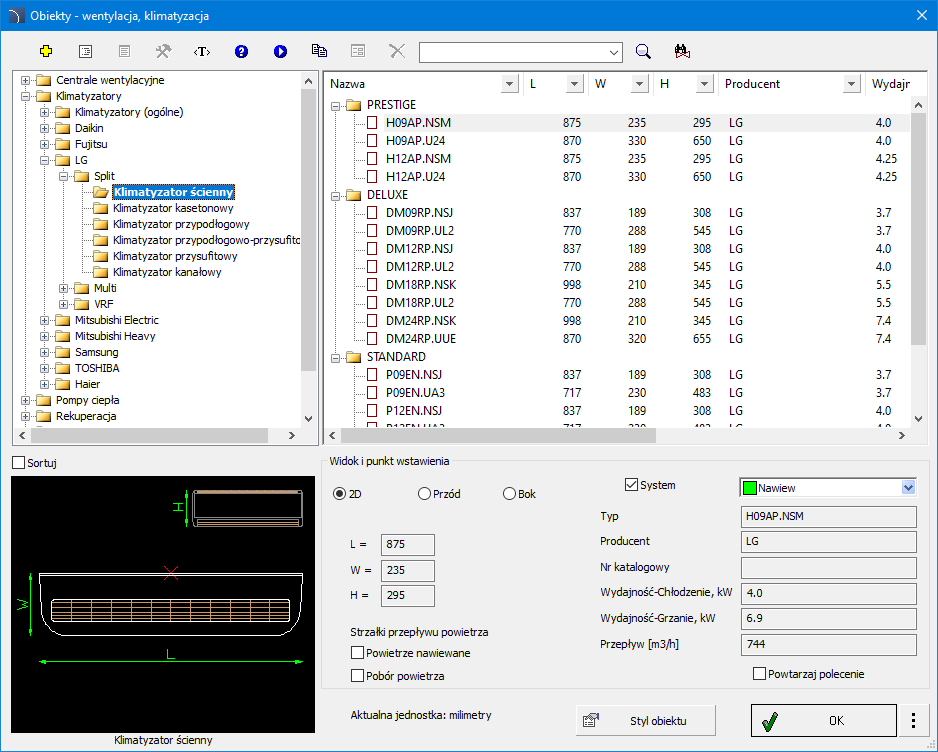Click the blue arrow play icon

point(280,51)
